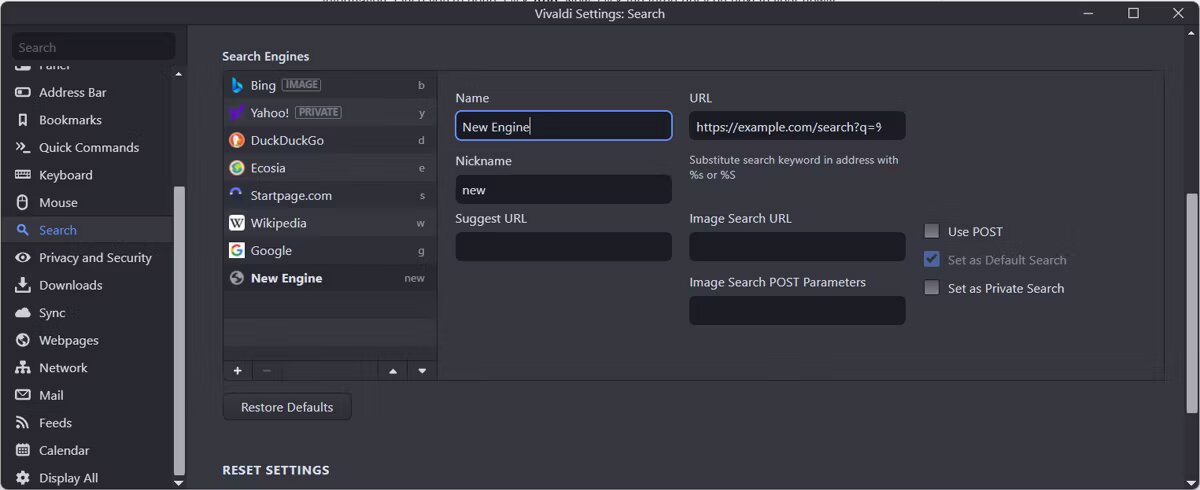Toggle Set as Default Search checkbox
Viewport: 1200px width, 490px height.
click(931, 259)
